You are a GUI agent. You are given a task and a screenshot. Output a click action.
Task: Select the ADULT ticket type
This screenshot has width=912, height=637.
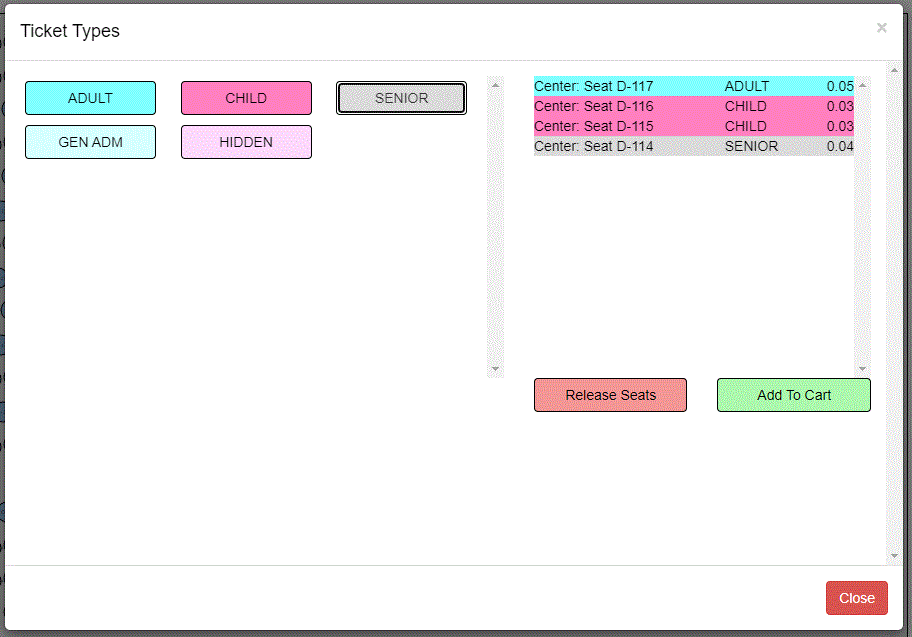[90, 98]
